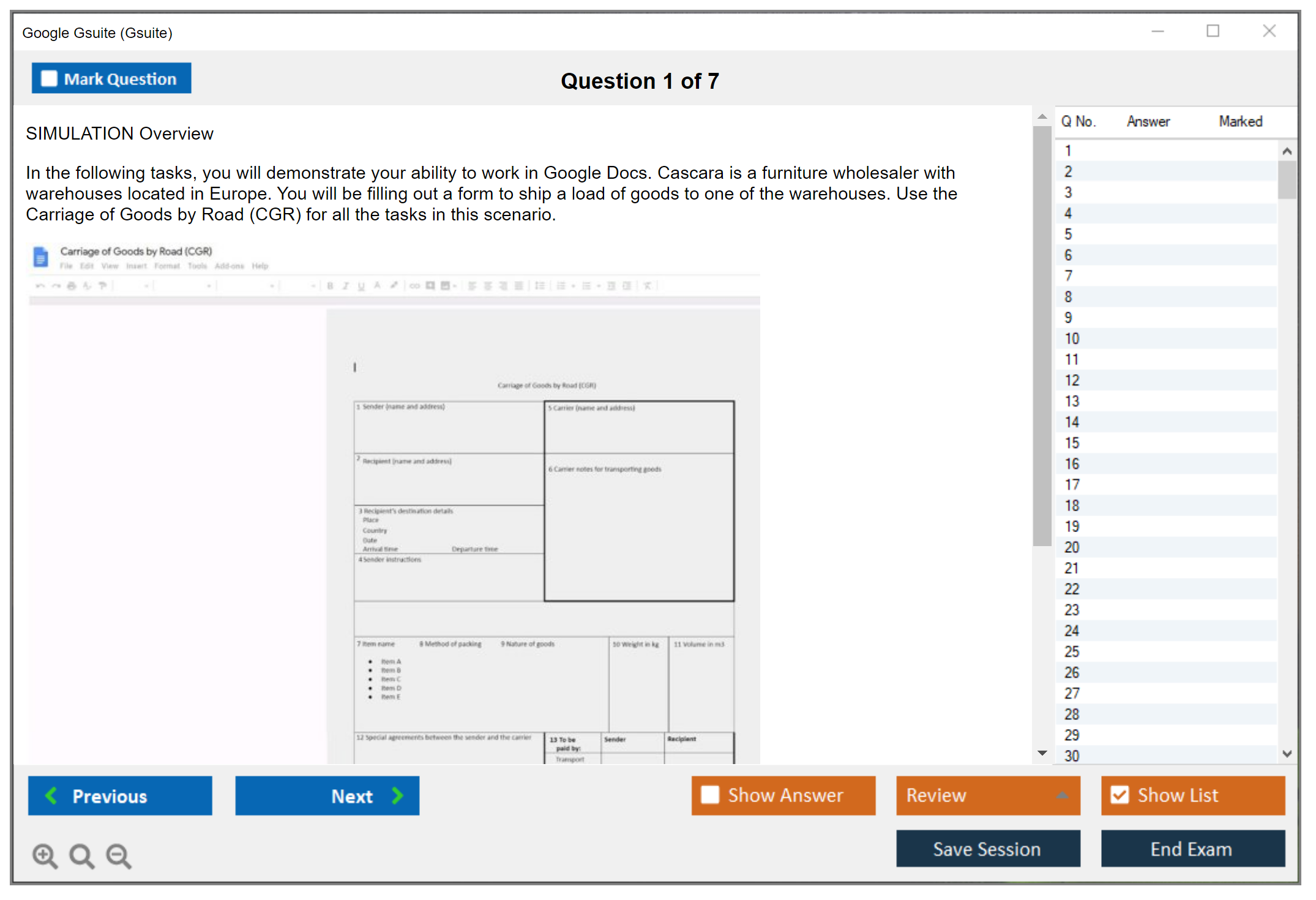1316x900 pixels.
Task: Click the Save Session button
Action: [x=987, y=849]
